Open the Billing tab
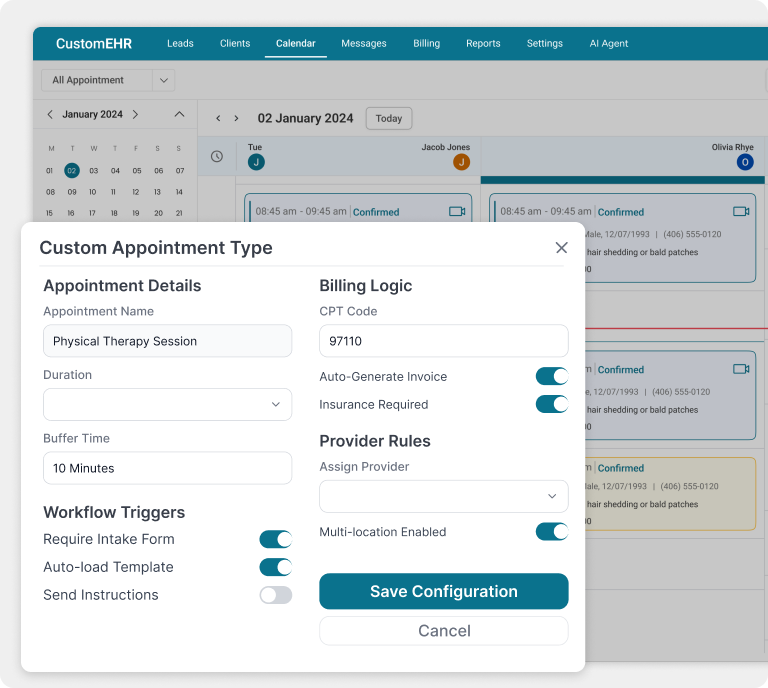This screenshot has height=688, width=768. point(427,44)
